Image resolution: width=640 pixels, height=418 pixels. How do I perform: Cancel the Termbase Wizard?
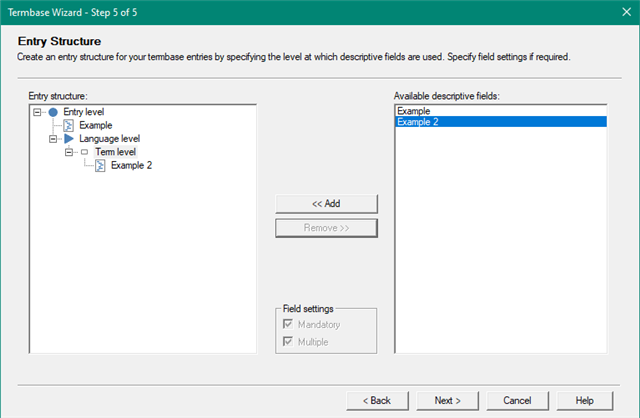click(517, 400)
